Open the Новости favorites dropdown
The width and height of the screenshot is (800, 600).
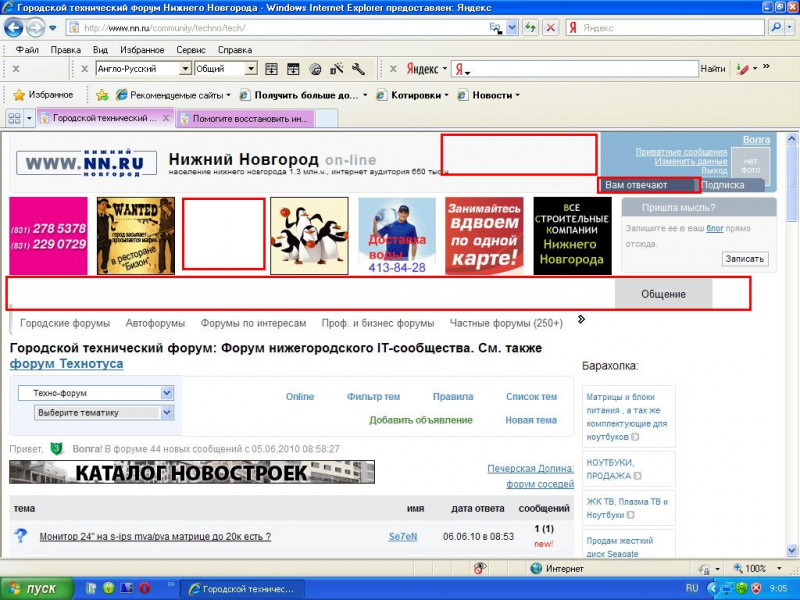click(488, 95)
